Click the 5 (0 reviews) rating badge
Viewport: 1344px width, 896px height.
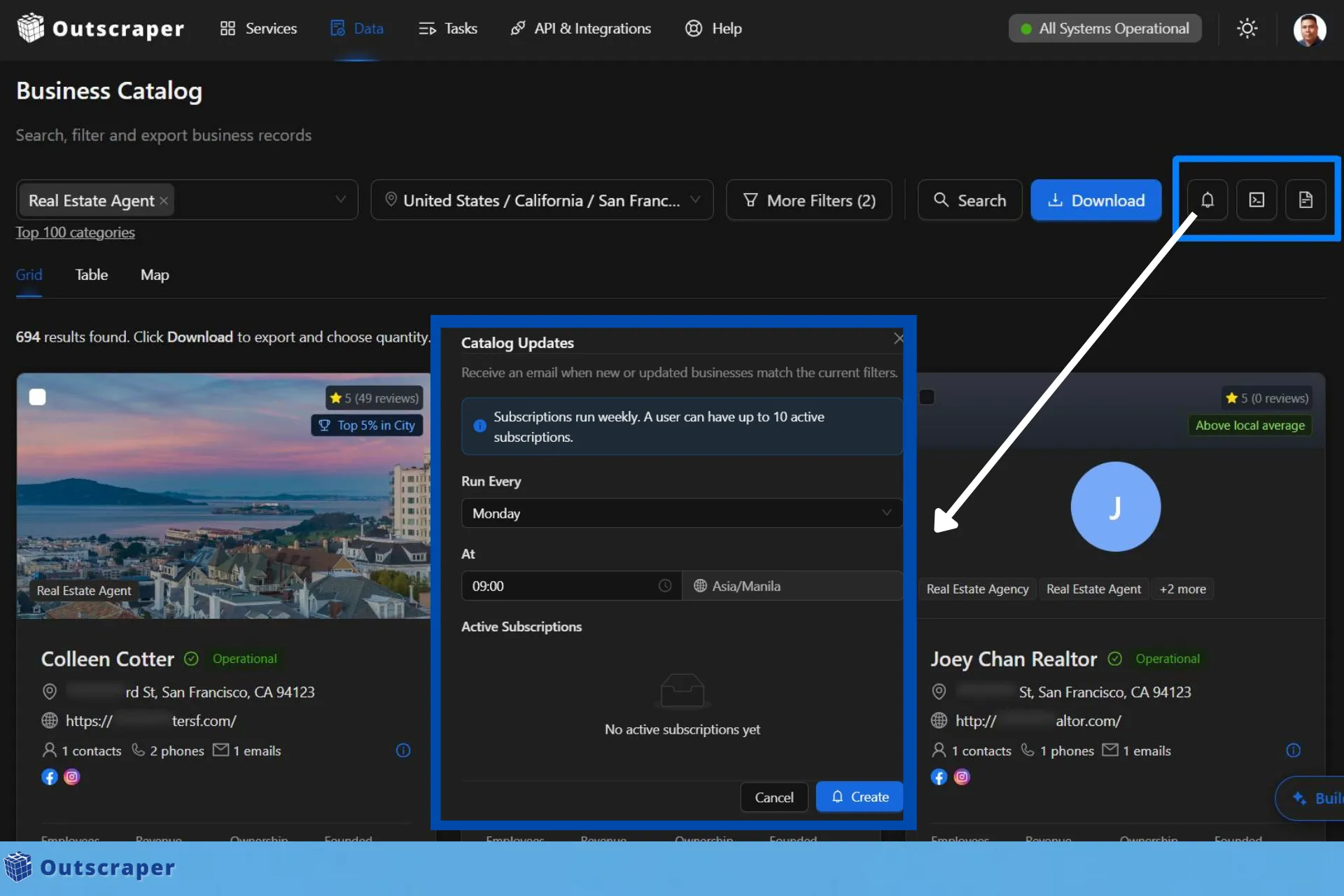pyautogui.click(x=1267, y=398)
